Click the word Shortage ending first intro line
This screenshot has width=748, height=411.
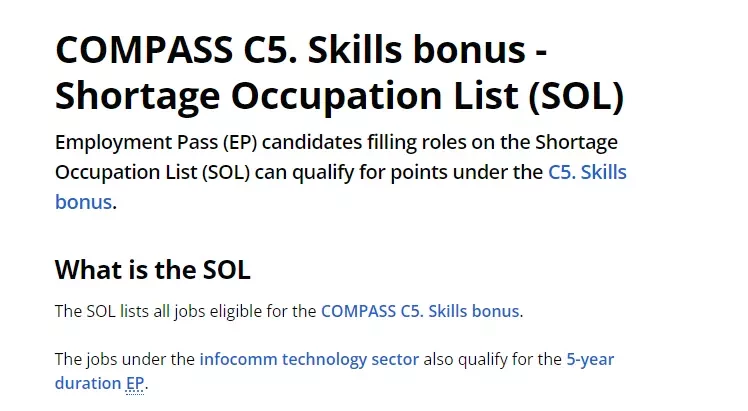pyautogui.click(x=576, y=143)
